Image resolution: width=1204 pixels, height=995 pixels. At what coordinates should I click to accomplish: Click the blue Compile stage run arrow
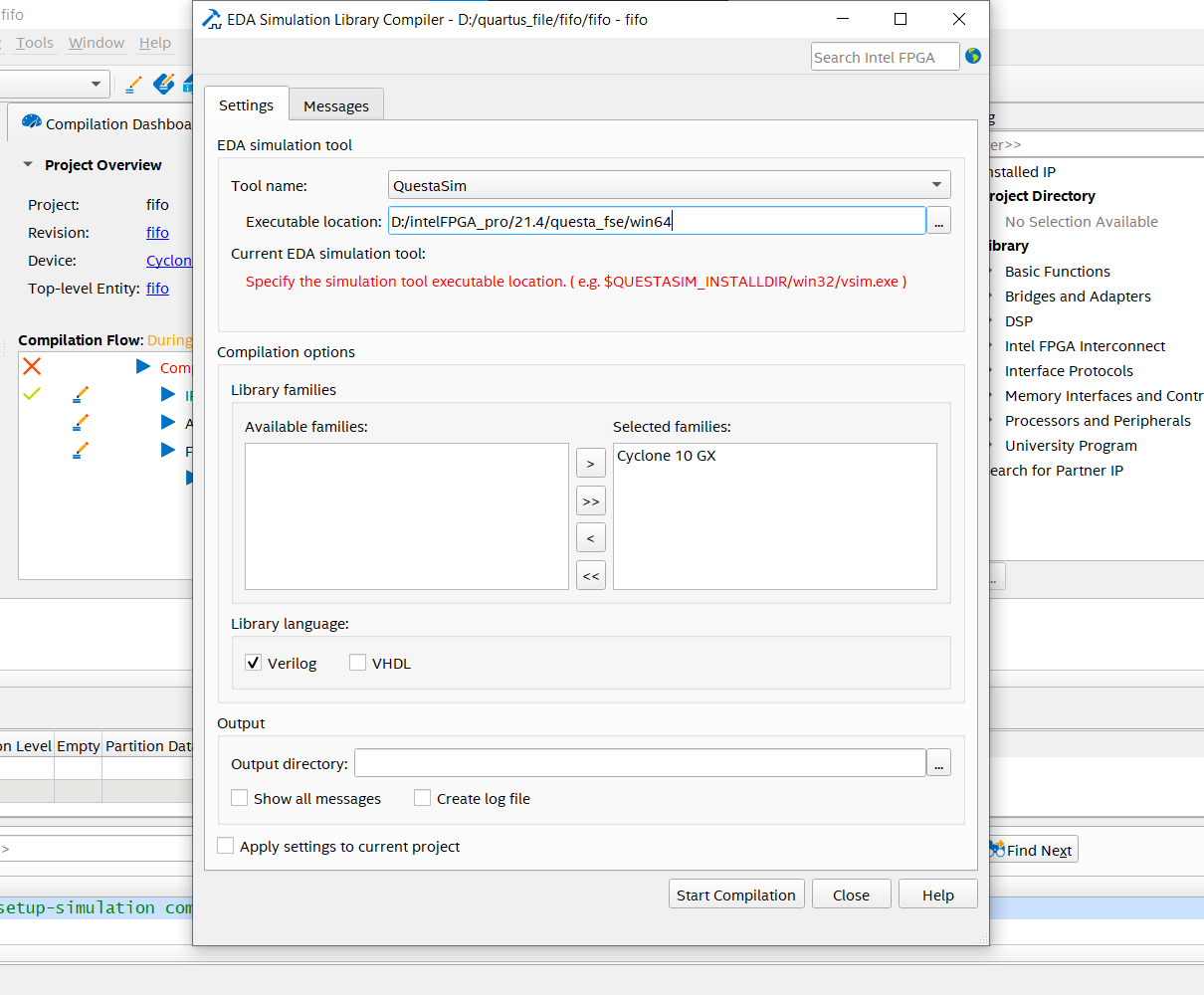pyautogui.click(x=141, y=367)
